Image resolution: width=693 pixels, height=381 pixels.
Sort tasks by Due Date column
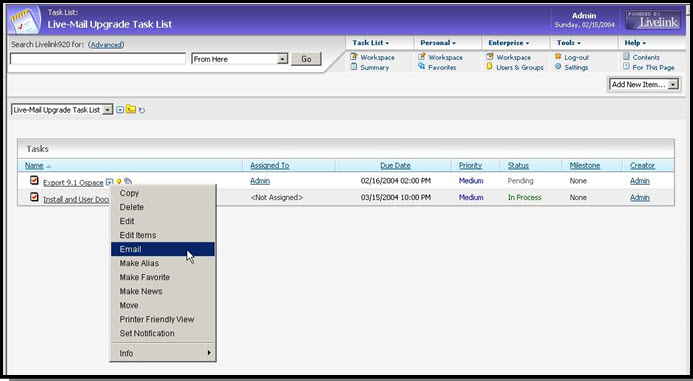pos(395,165)
